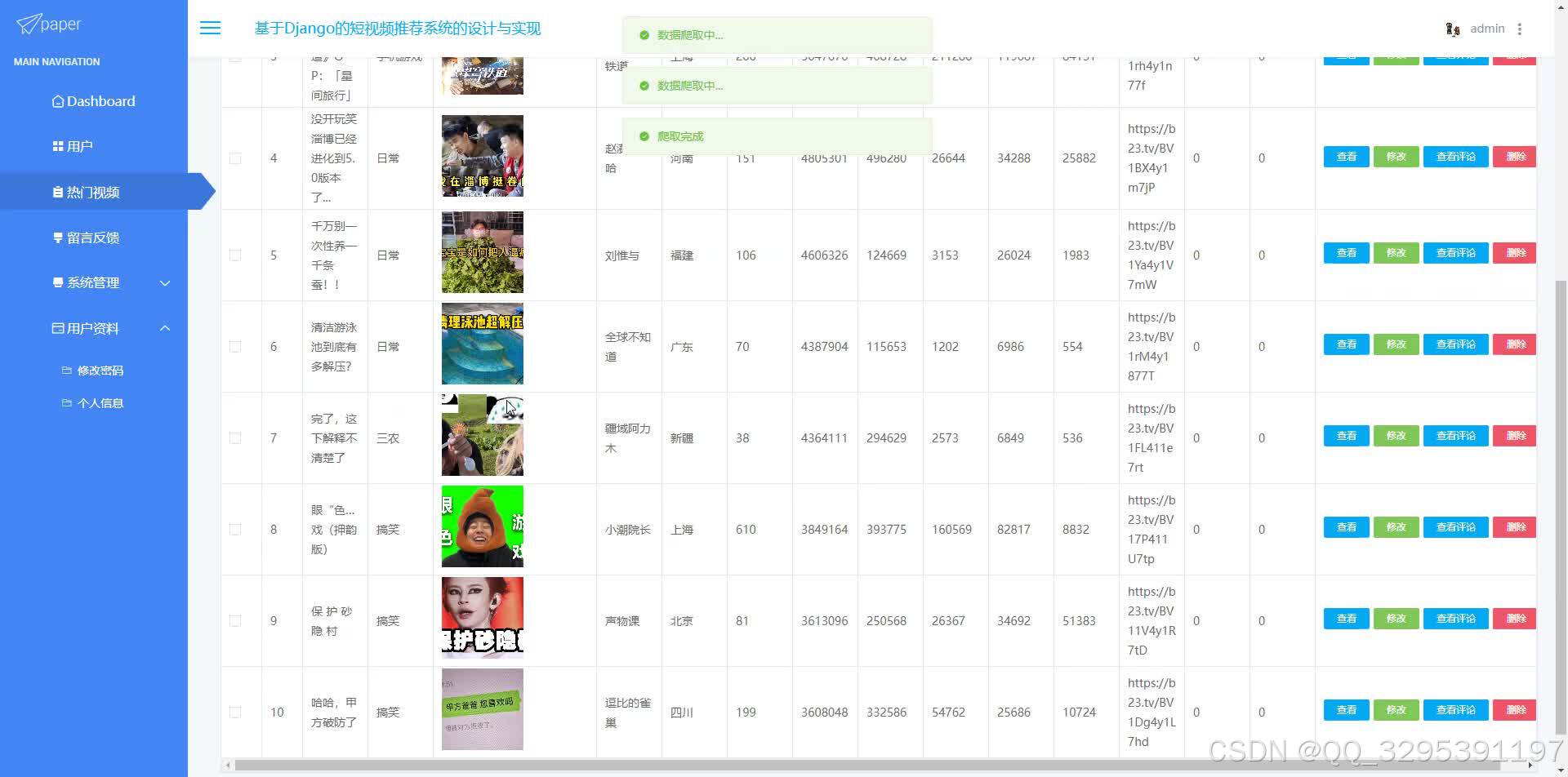Expand the 系统管理 menu chevron

165,283
